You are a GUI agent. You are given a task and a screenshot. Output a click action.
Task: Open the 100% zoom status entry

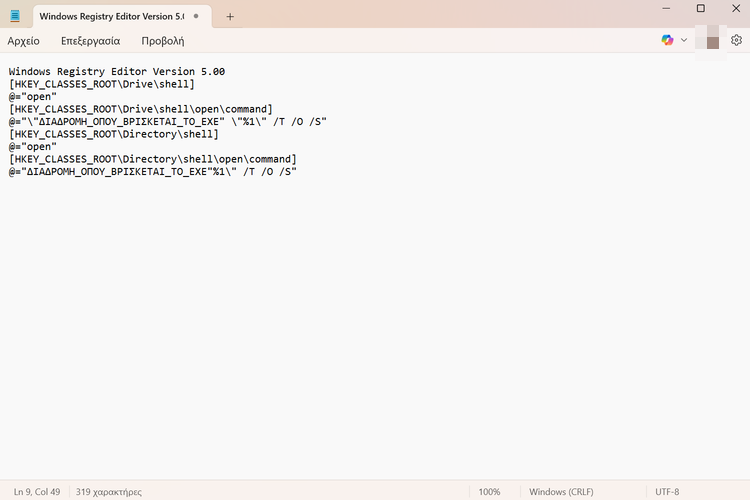(489, 492)
